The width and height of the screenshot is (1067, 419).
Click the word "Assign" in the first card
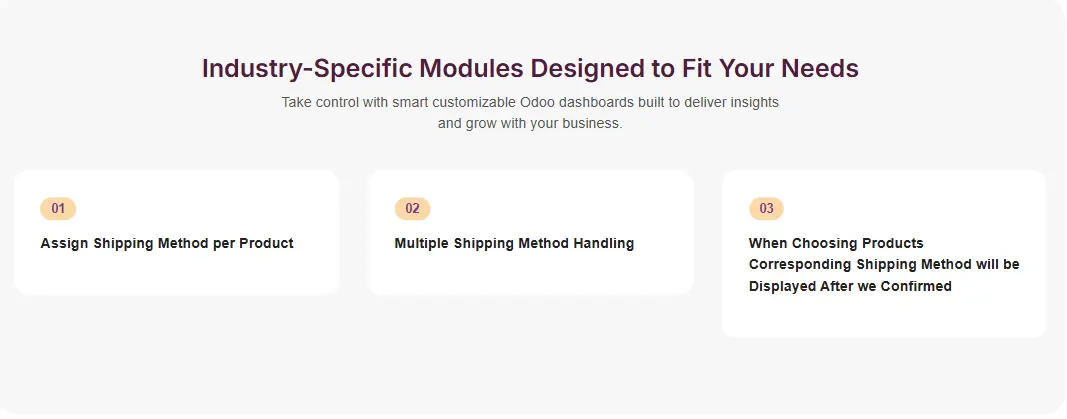(64, 243)
